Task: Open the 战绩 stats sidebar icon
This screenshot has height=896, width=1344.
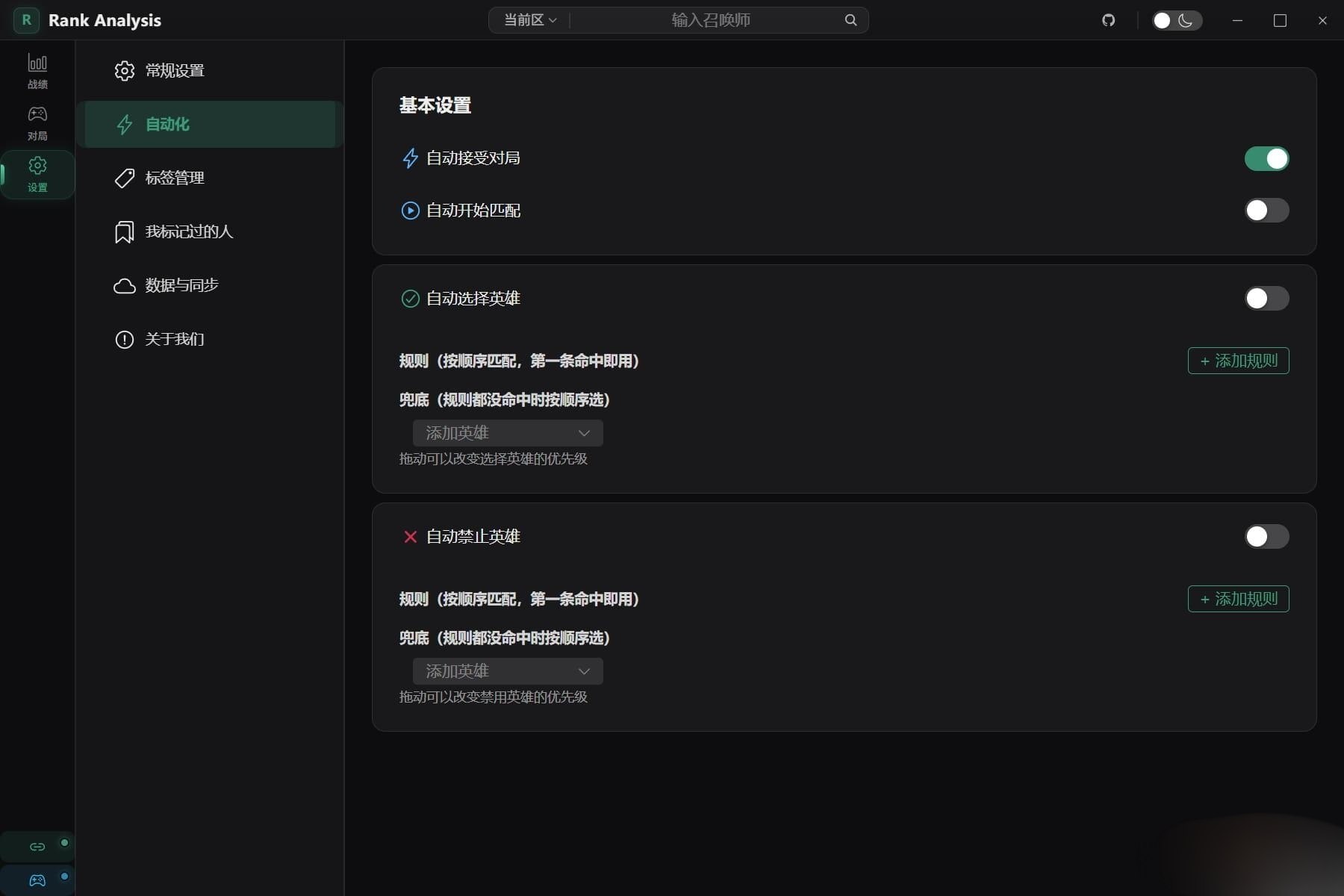Action: coord(37,71)
